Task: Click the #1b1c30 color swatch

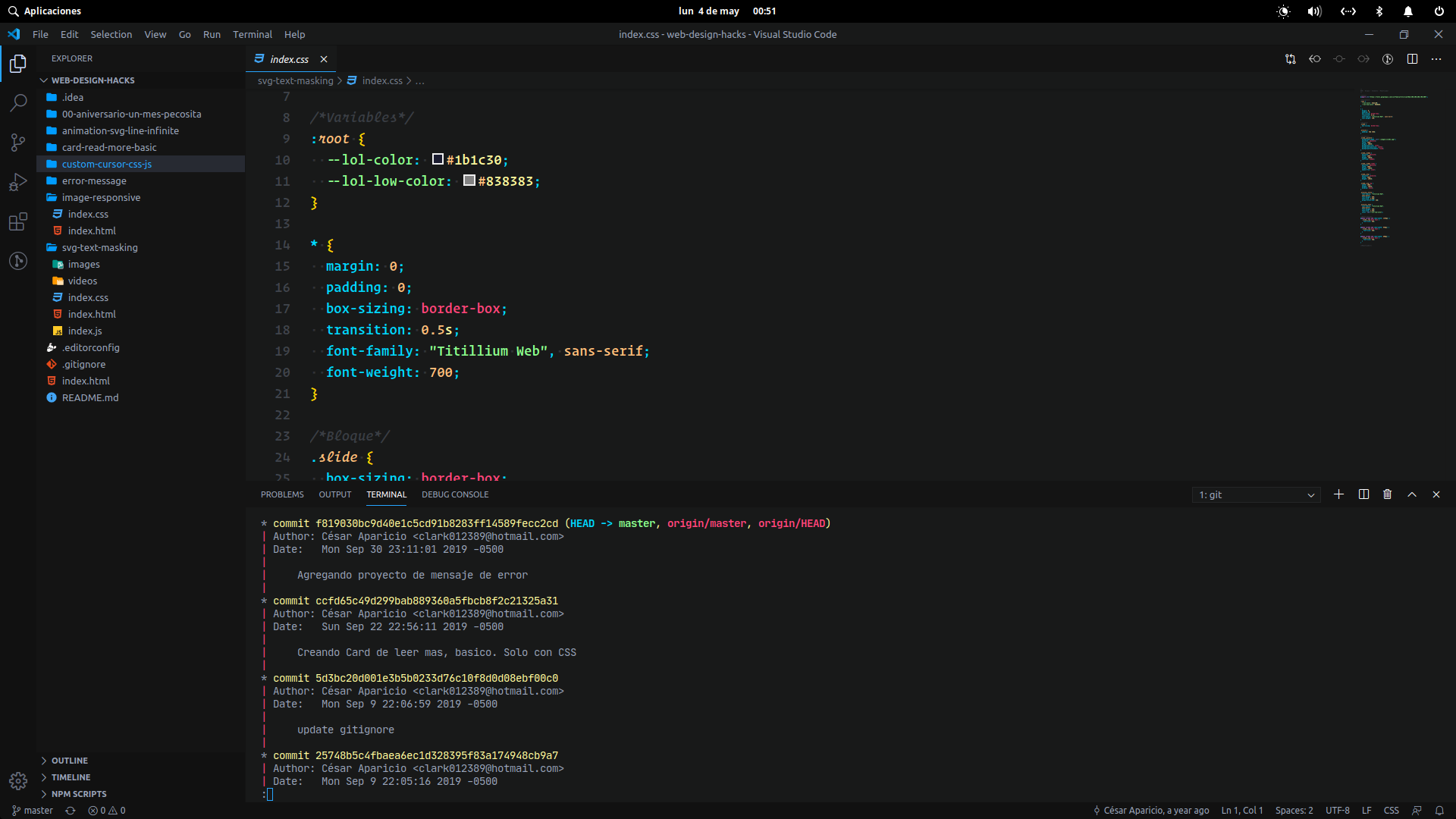Action: (438, 159)
